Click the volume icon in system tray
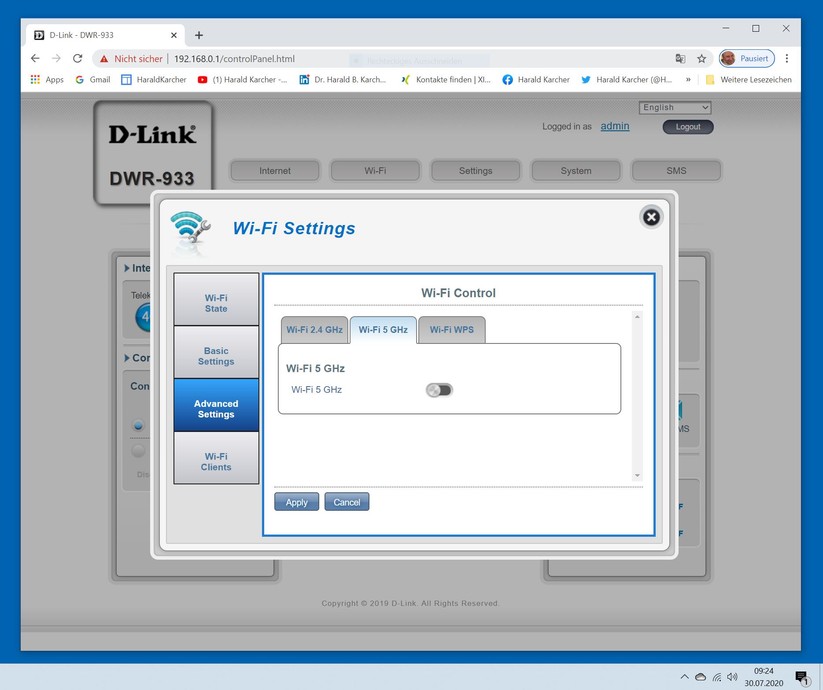The image size is (823, 690). pyautogui.click(x=732, y=677)
